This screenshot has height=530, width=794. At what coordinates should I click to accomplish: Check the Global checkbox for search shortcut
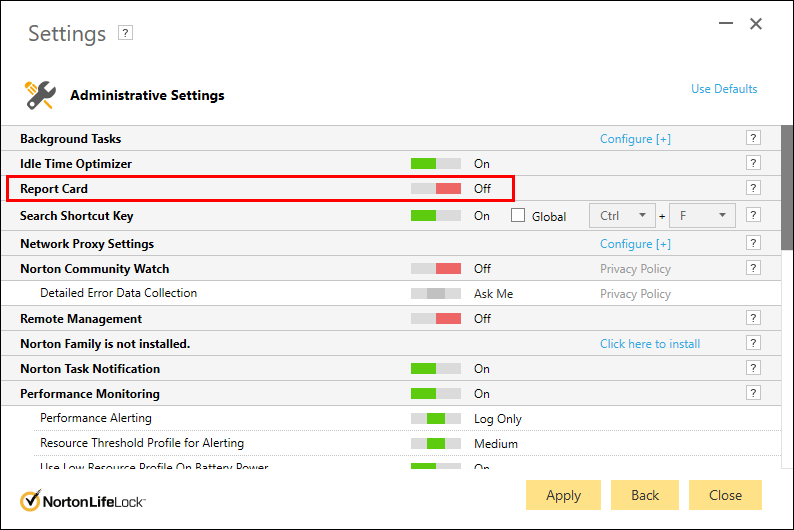pyautogui.click(x=518, y=215)
